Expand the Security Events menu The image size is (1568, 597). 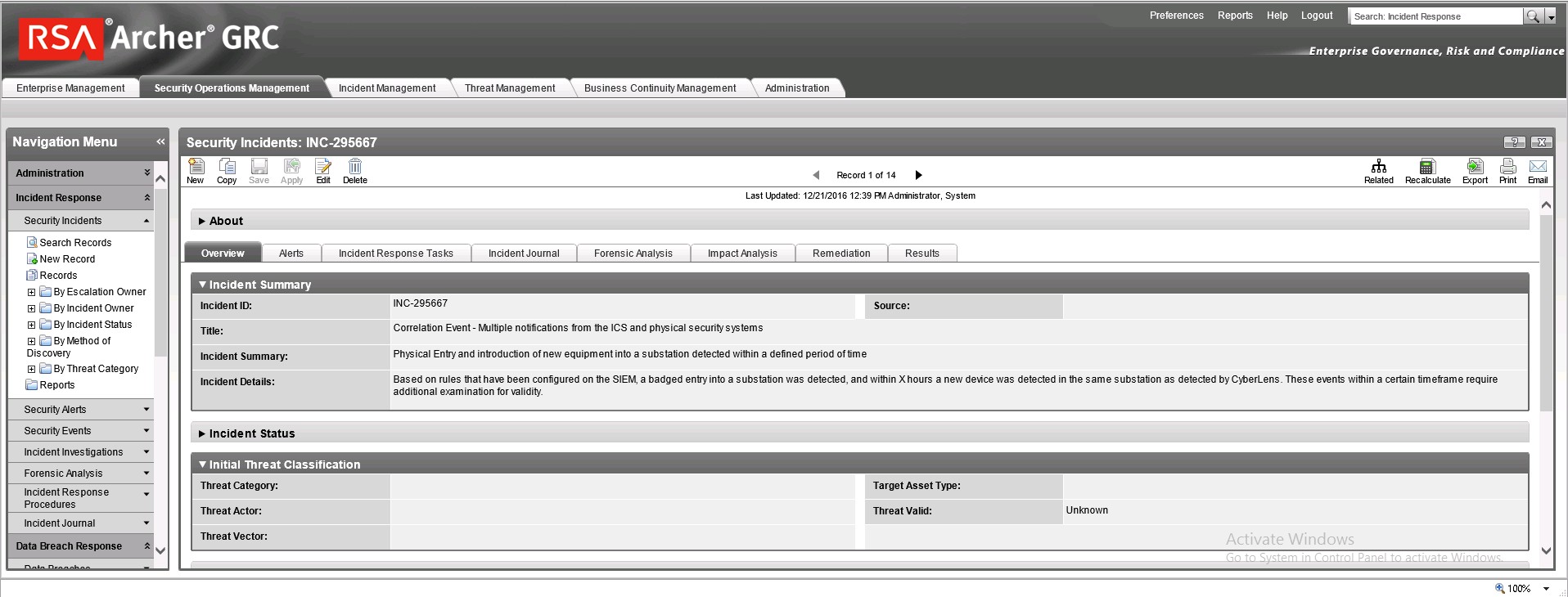(x=146, y=431)
